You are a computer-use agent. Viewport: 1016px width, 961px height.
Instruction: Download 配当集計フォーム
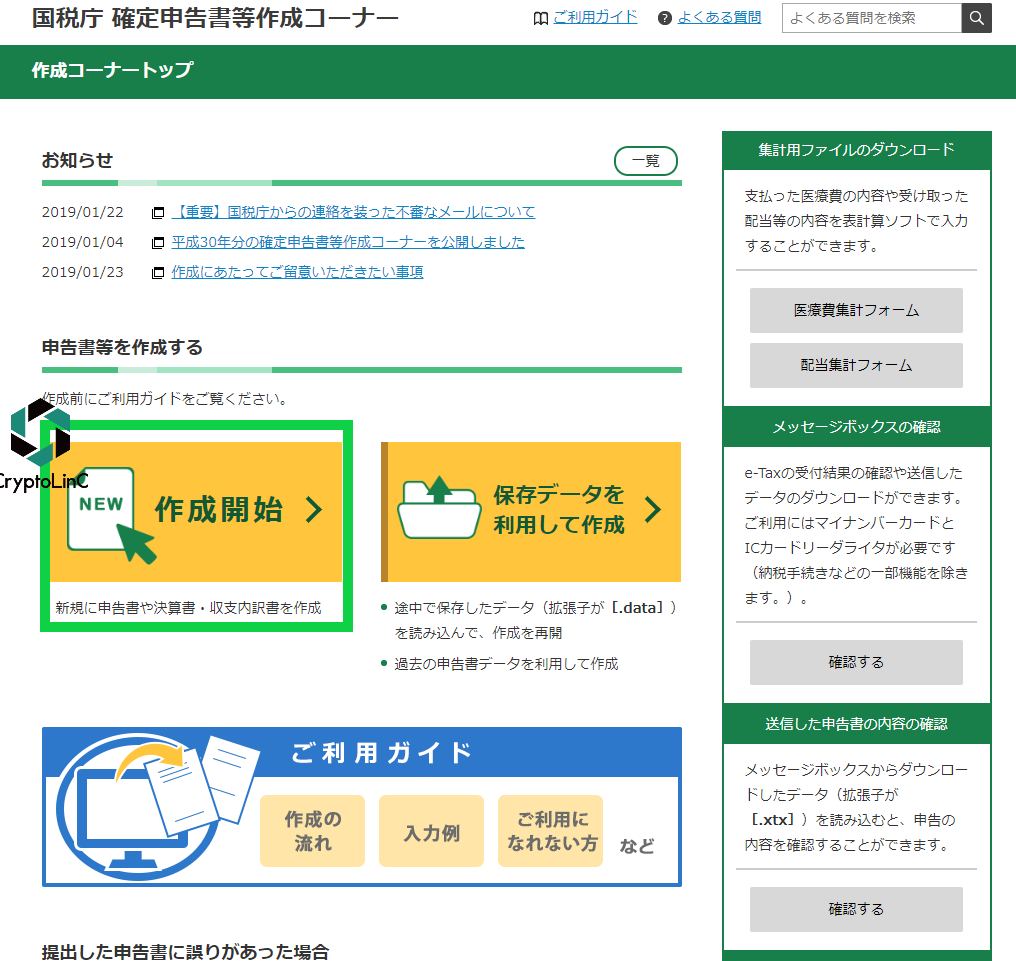[856, 365]
